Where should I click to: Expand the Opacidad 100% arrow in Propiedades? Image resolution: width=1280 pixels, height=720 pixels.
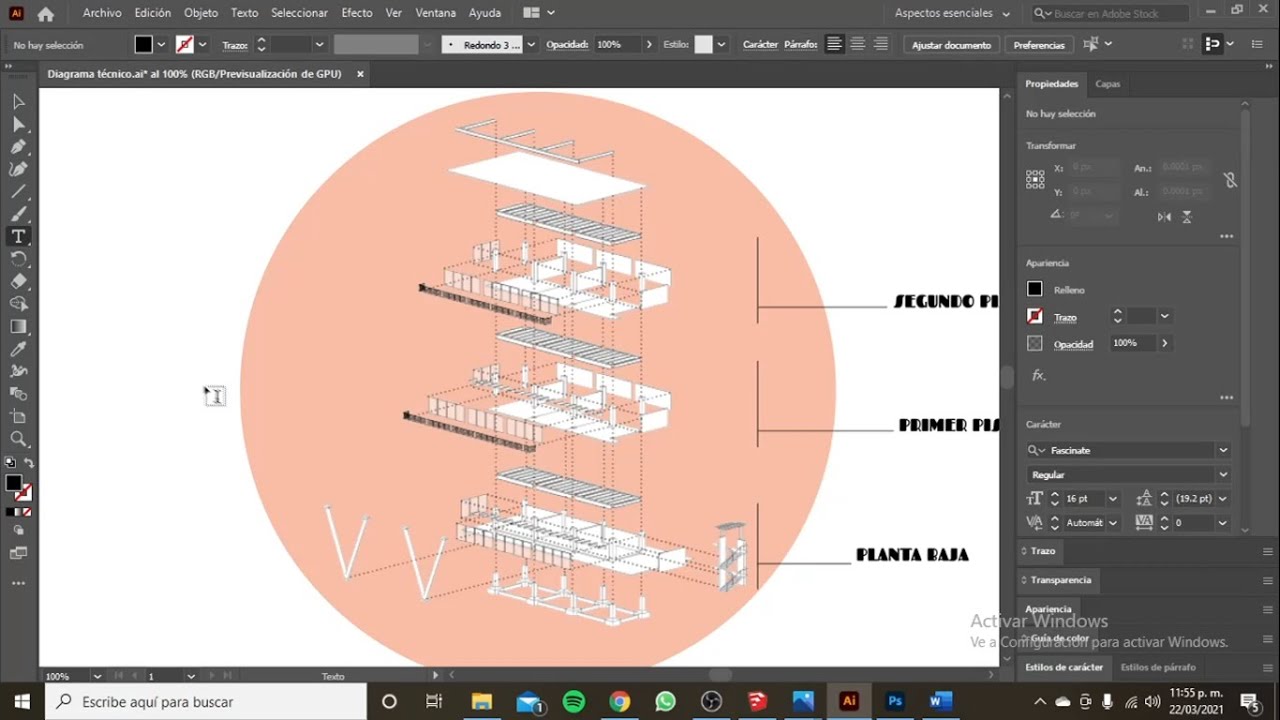tap(1164, 343)
